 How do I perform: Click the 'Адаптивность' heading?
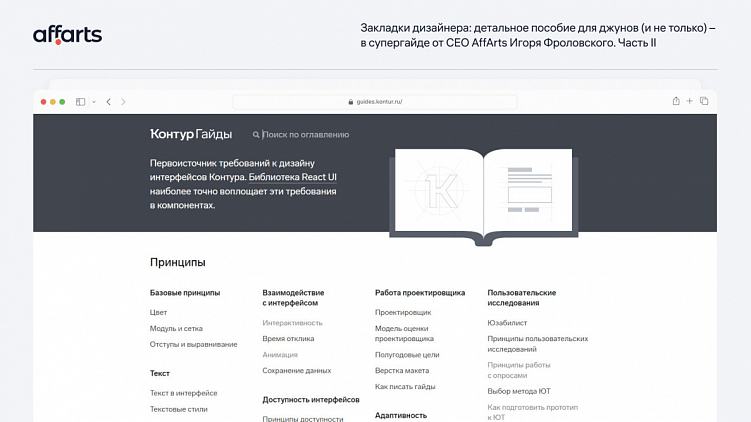point(401,416)
